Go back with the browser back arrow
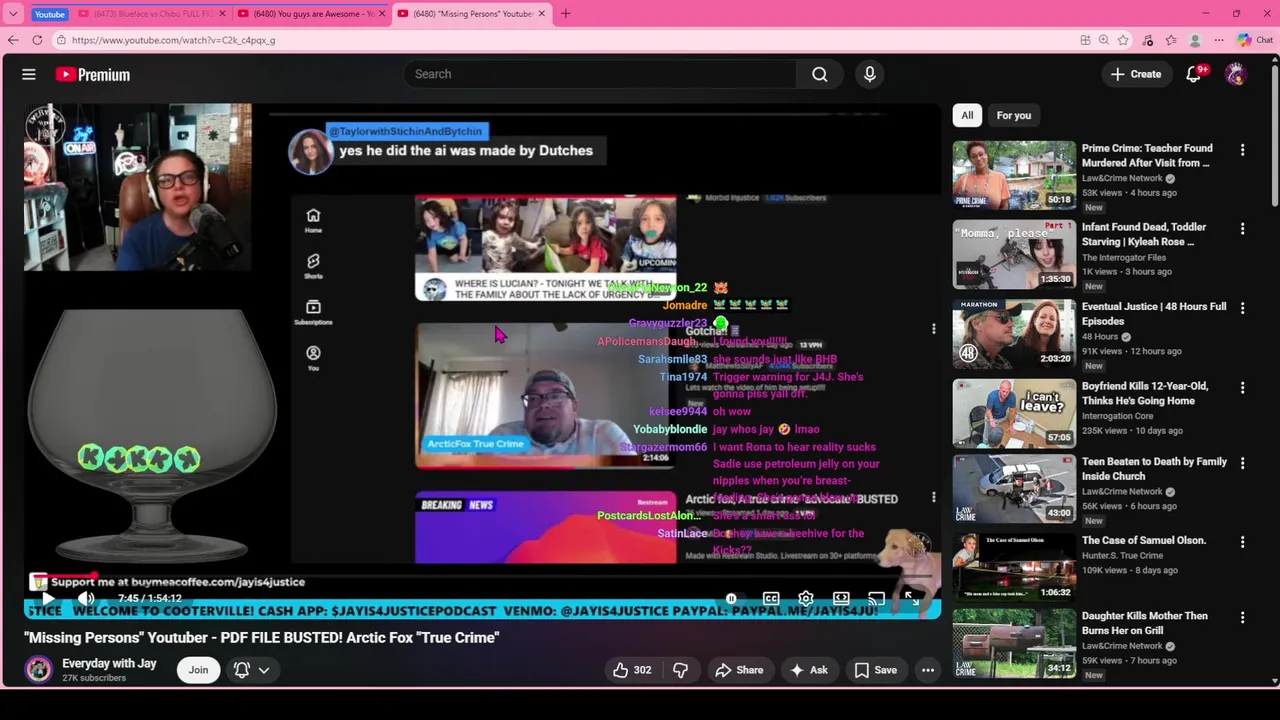 (x=13, y=40)
